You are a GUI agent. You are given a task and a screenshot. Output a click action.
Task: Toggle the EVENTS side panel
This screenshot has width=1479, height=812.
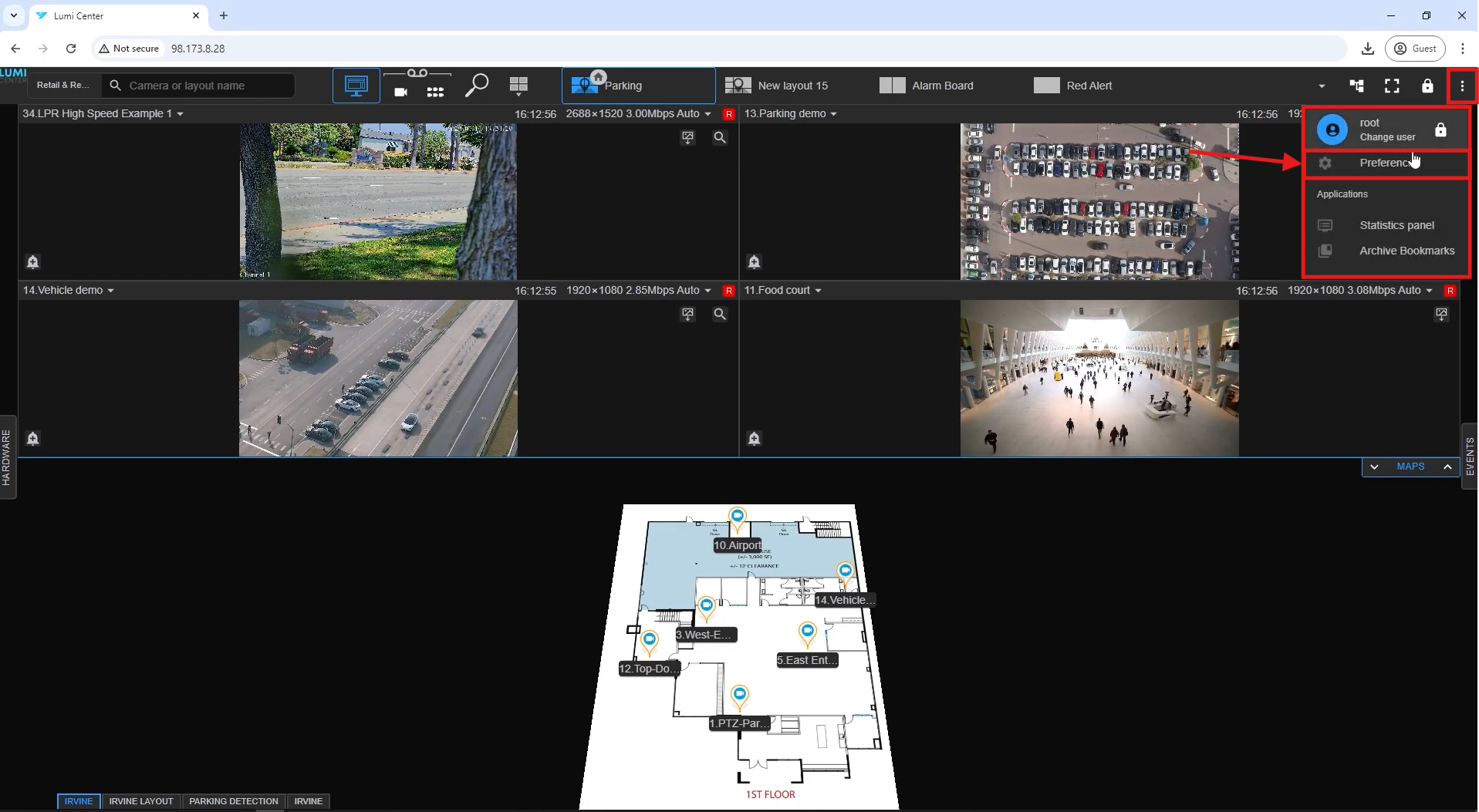[1470, 456]
